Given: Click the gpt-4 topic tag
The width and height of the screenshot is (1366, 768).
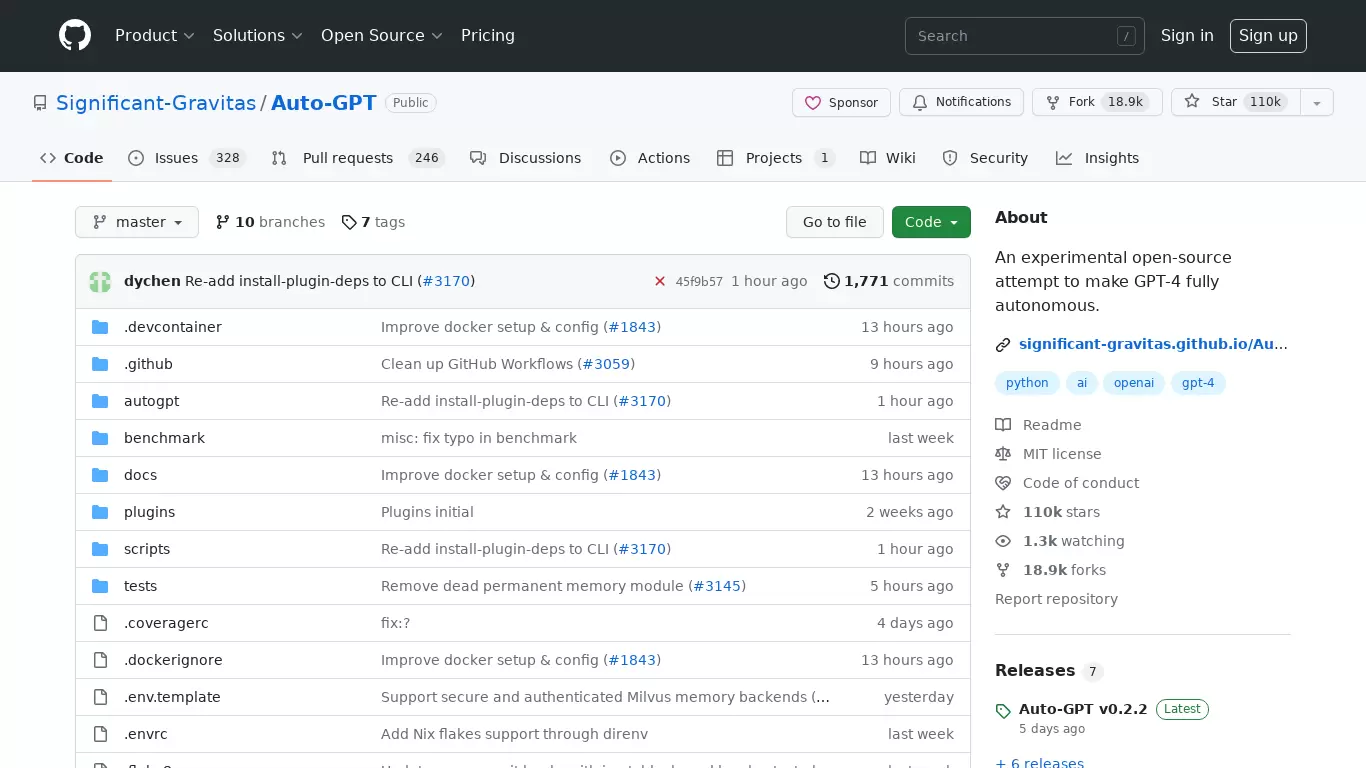Looking at the screenshot, I should click(x=1198, y=383).
